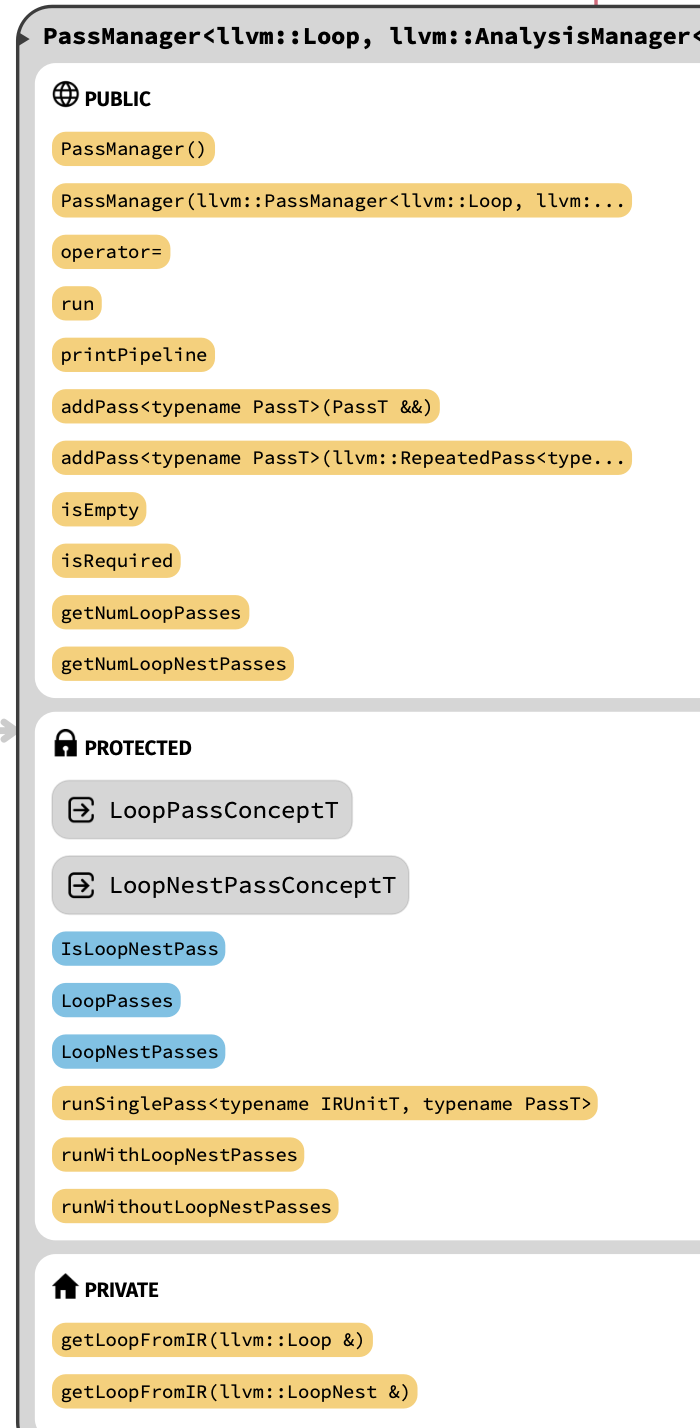Click the IsLoopNestPass field
700x1428 pixels.
tap(139, 949)
